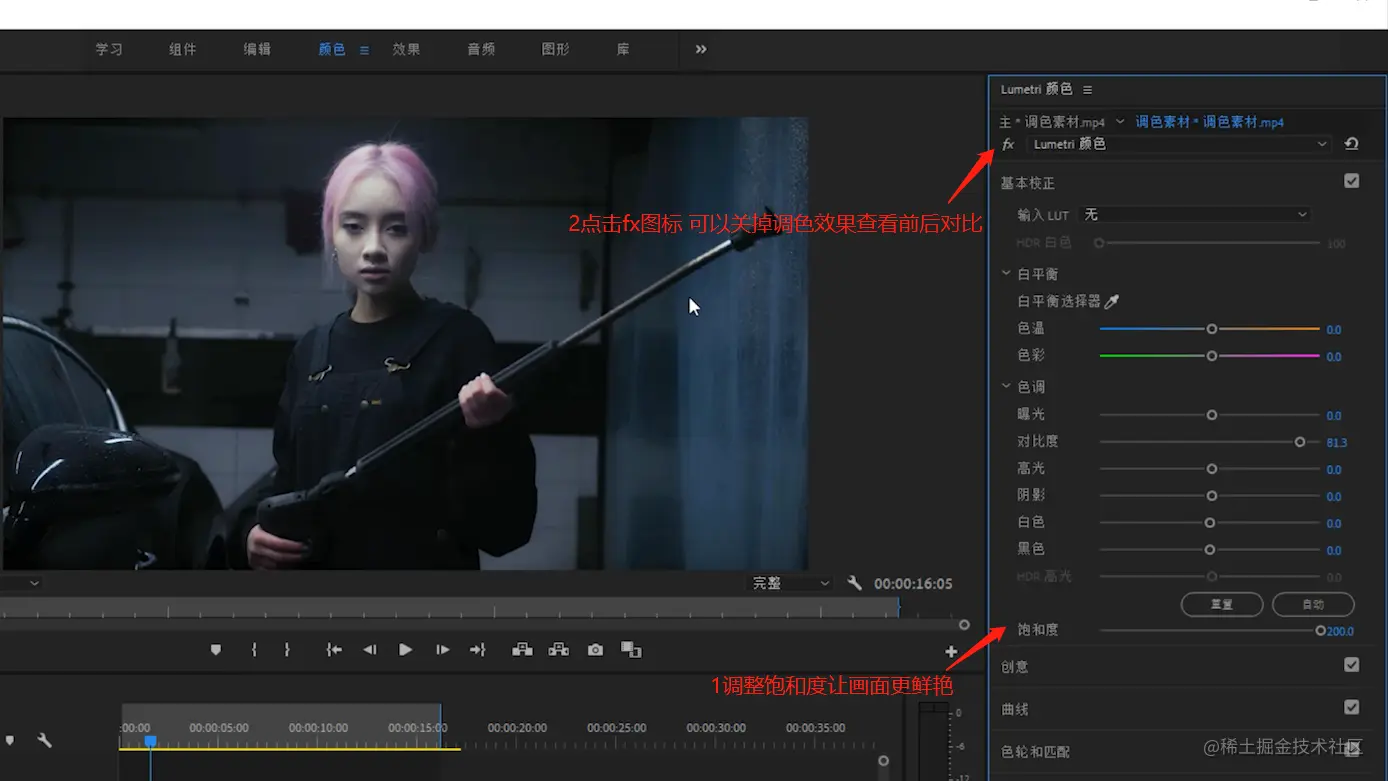The image size is (1388, 781).
Task: Open the master clip dropdown arrow
Action: click(x=1120, y=122)
